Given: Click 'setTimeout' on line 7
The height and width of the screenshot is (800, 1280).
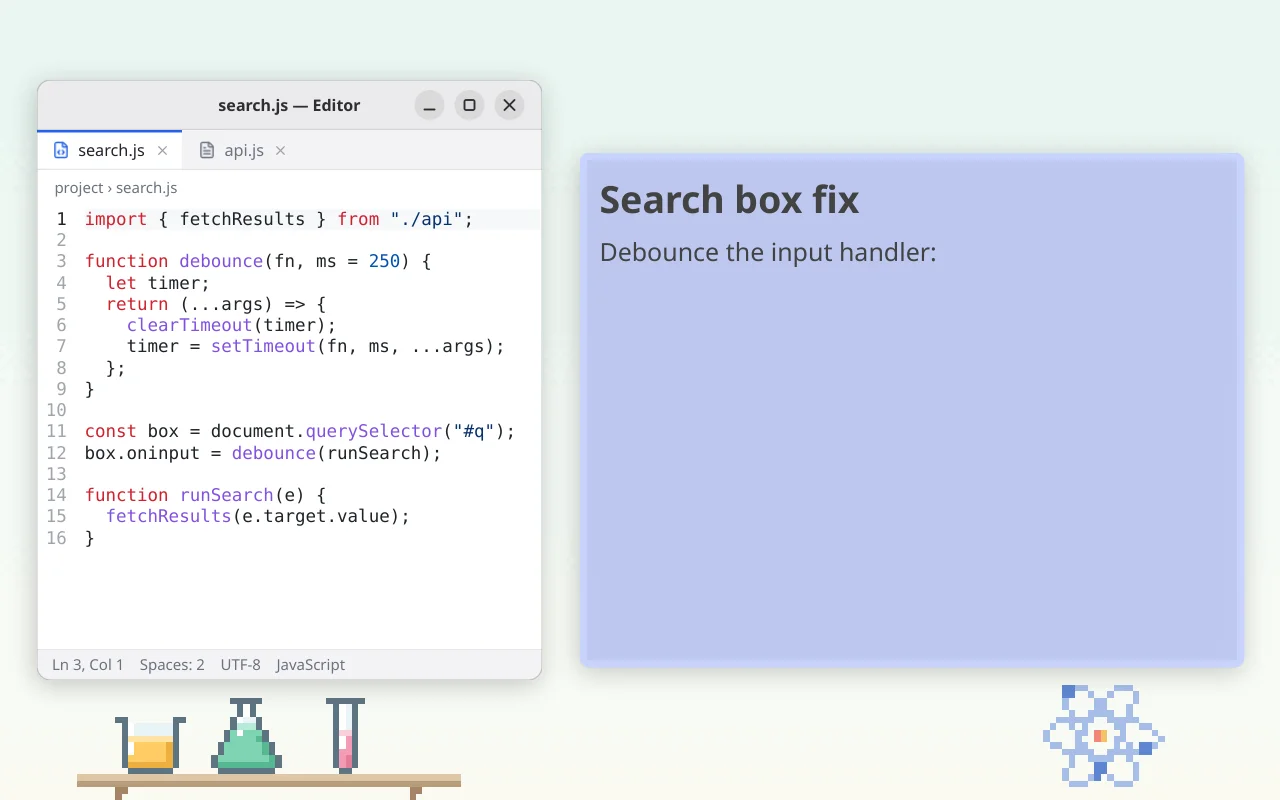Looking at the screenshot, I should (263, 346).
